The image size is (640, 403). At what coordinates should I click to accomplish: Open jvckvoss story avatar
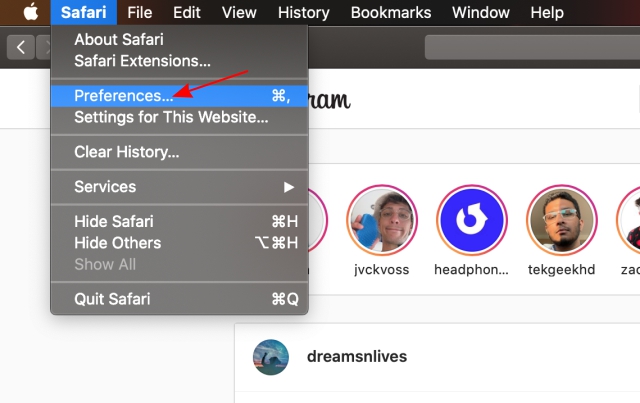point(382,220)
